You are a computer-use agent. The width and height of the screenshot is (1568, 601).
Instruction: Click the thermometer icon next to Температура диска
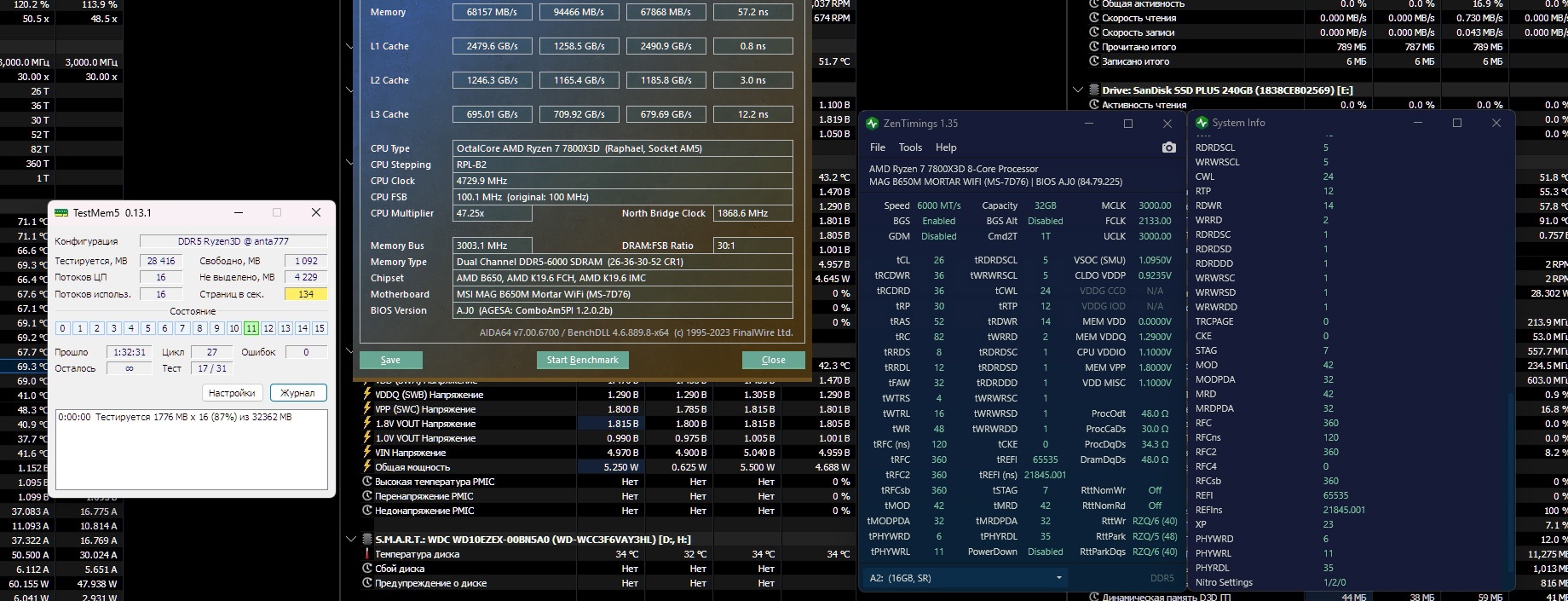[x=367, y=554]
